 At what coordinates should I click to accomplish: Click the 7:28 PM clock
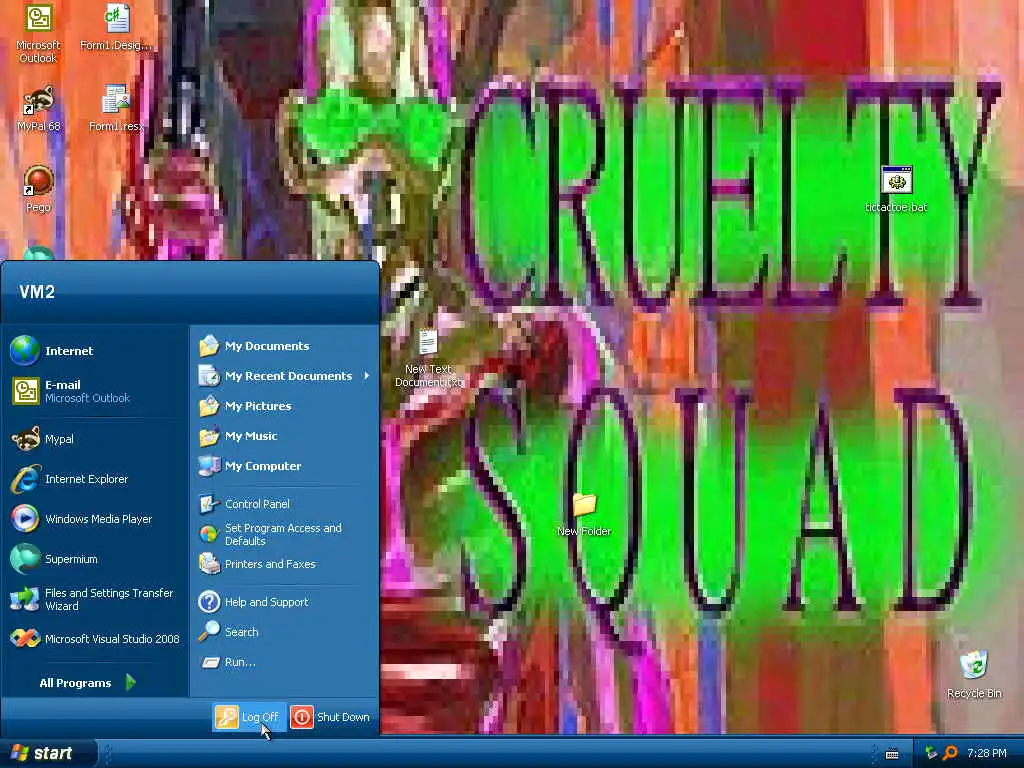tap(987, 753)
